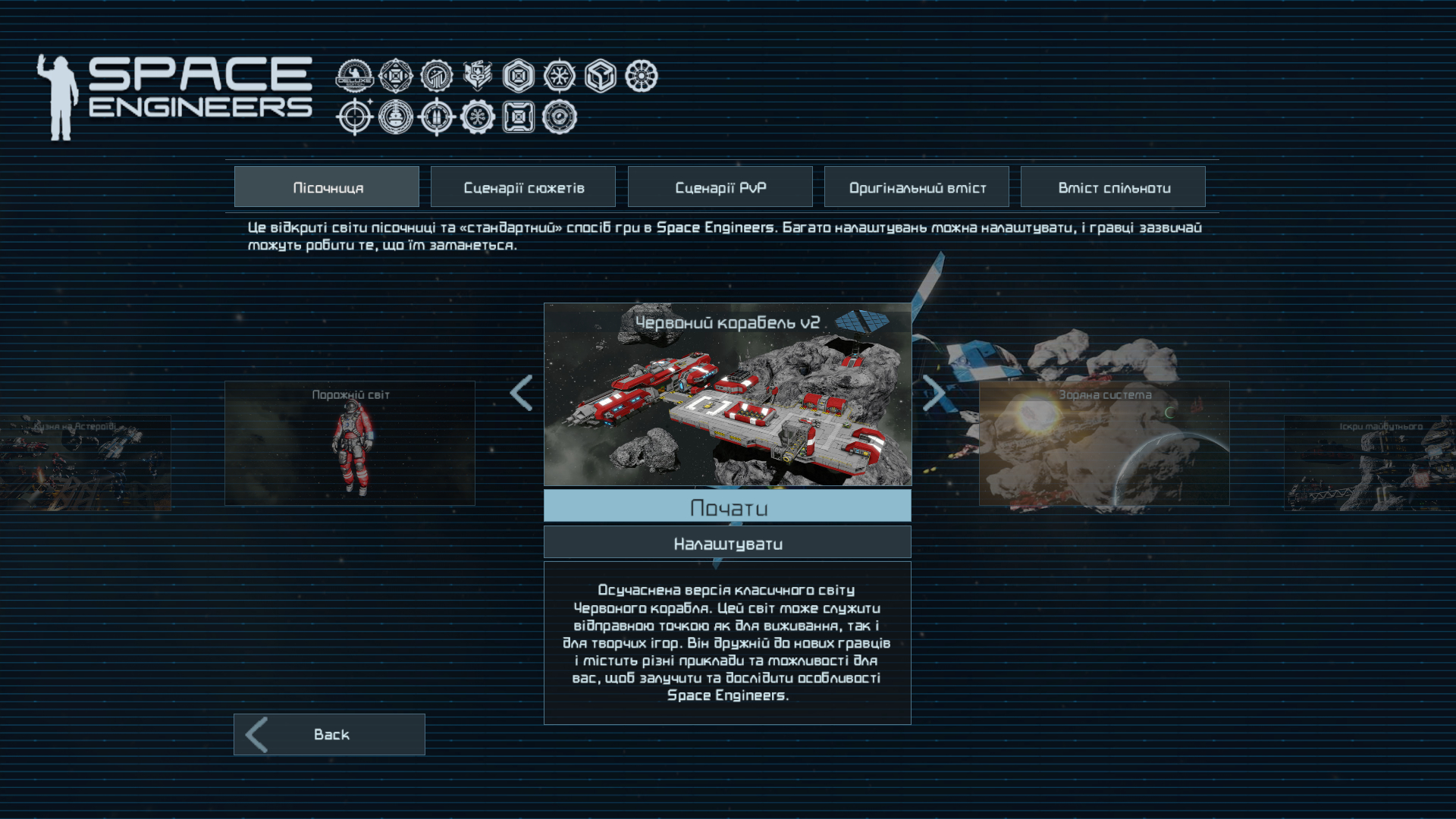This screenshot has width=1456, height=819.
Task: Open the Вміст спільноти tab
Action: click(1113, 187)
